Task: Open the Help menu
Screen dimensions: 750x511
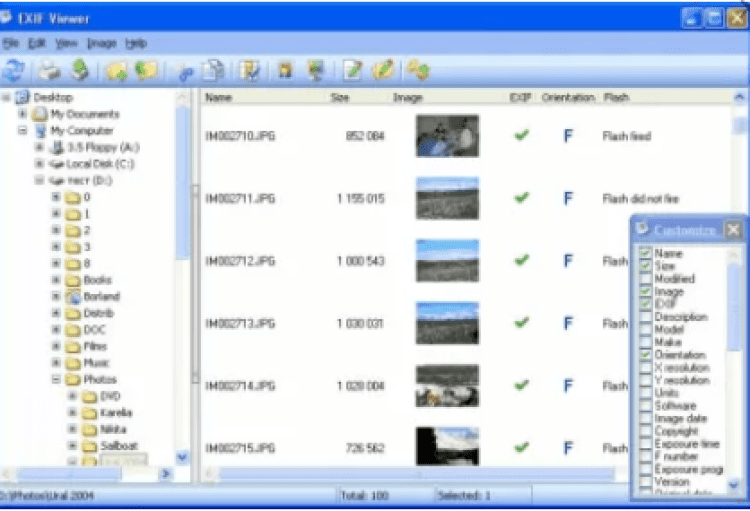Action: pos(136,44)
